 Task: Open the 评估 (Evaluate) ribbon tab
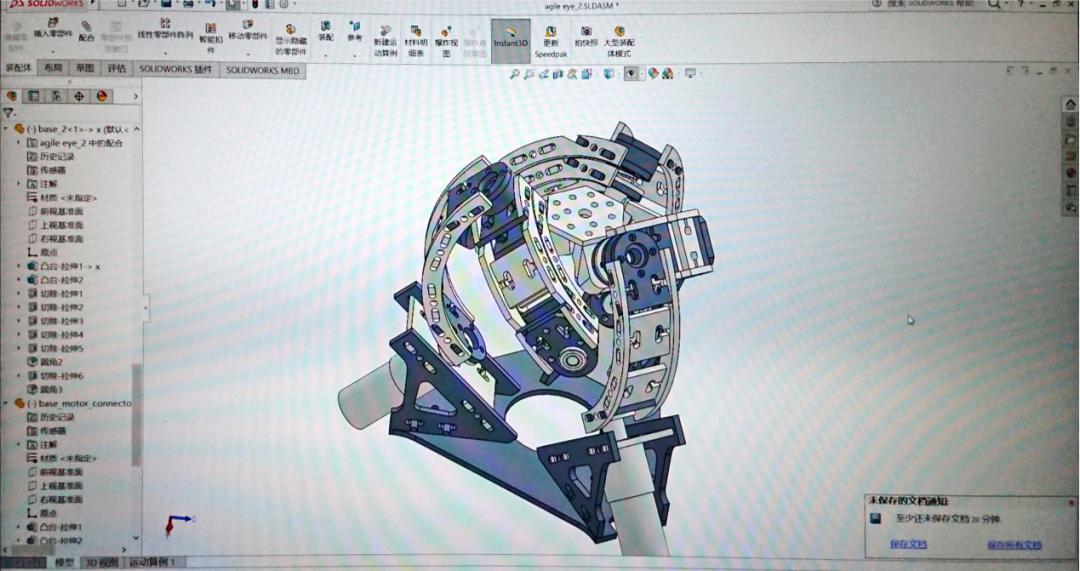pyautogui.click(x=117, y=69)
